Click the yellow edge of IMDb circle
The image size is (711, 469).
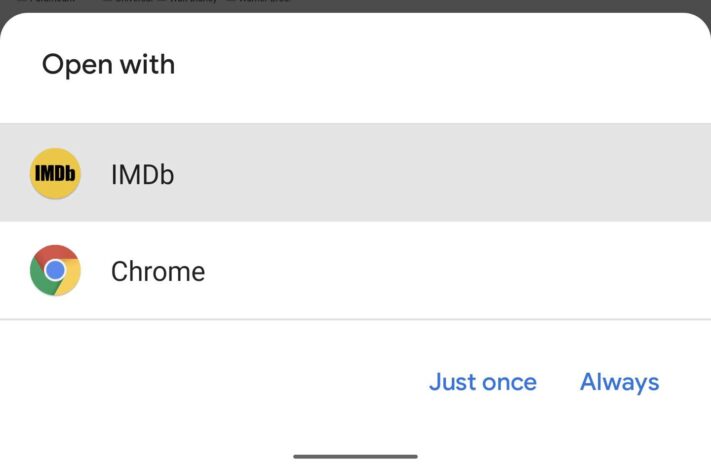55,153
